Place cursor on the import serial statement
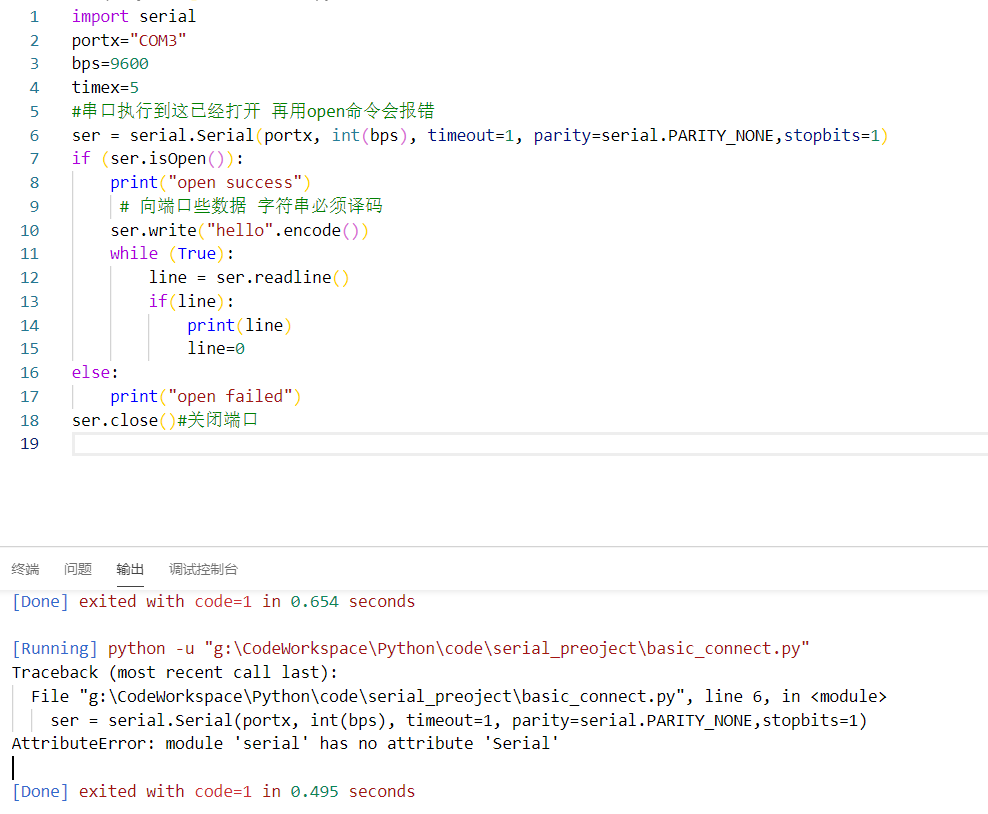 coord(133,15)
